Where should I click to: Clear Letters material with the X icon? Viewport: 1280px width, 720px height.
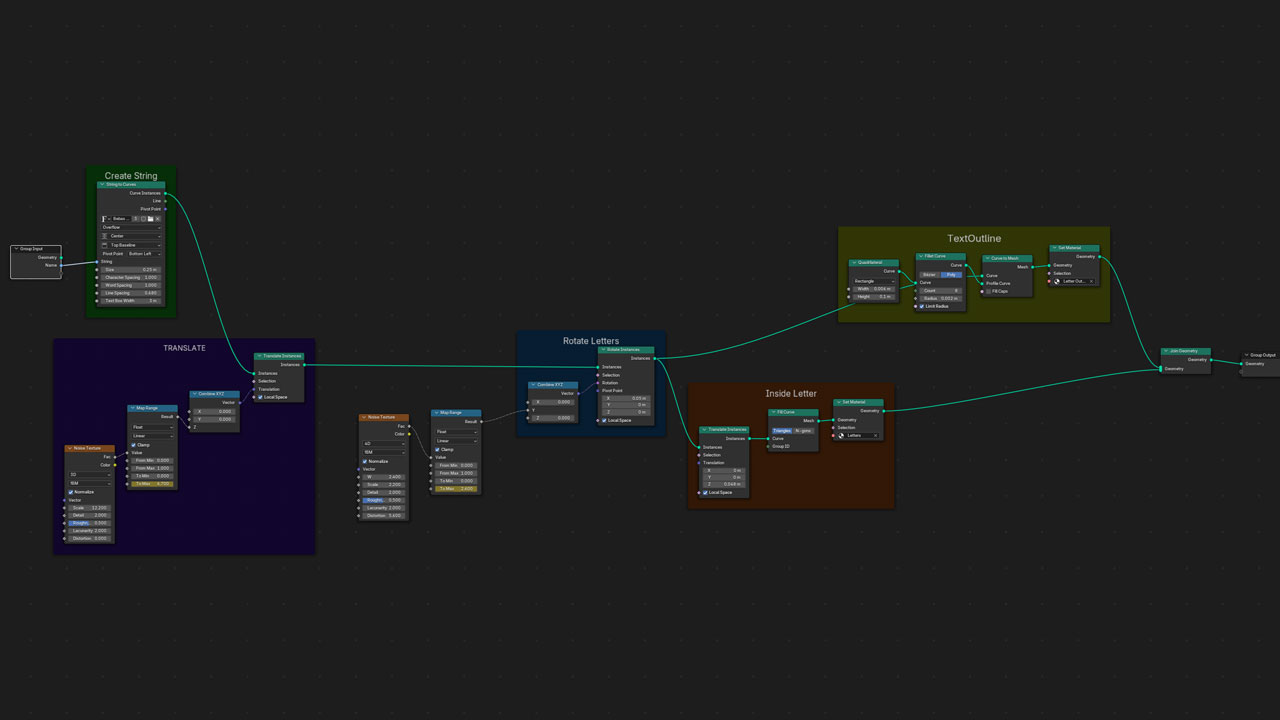click(x=875, y=435)
